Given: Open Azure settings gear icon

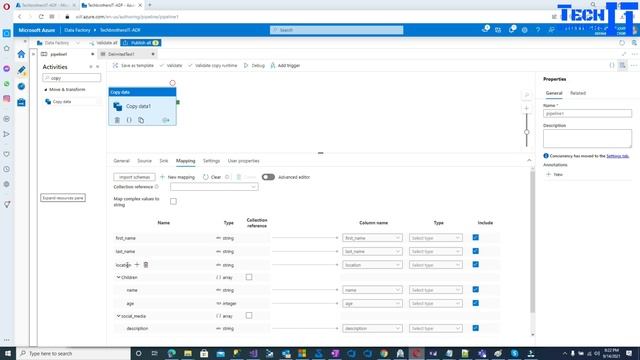Looking at the screenshot, I should point(524,30).
